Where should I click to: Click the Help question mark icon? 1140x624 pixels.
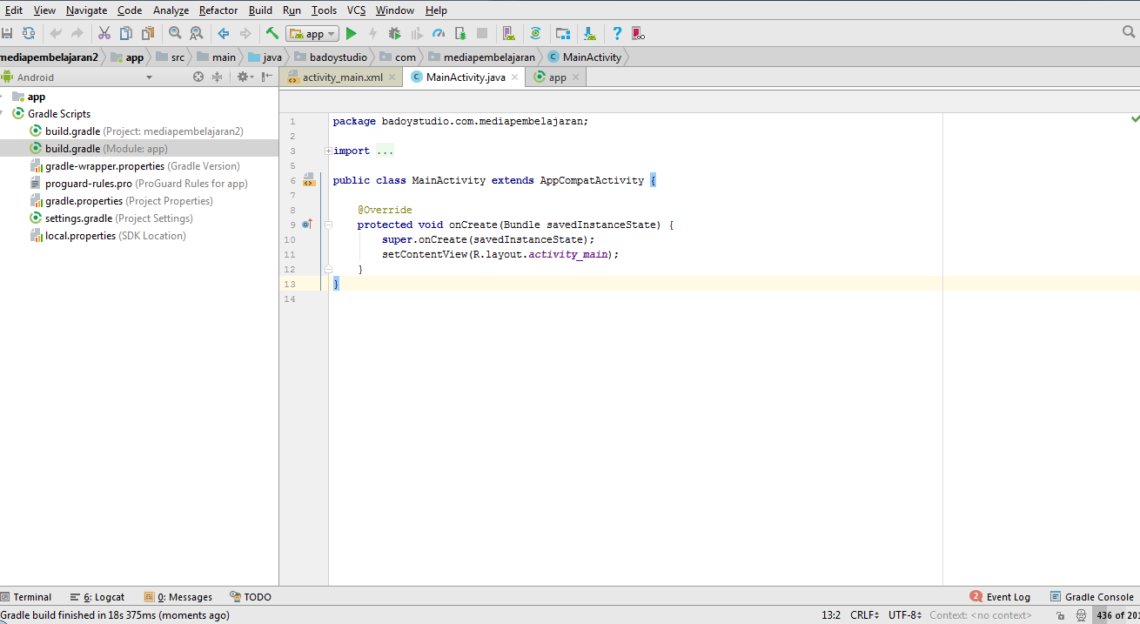click(x=617, y=34)
